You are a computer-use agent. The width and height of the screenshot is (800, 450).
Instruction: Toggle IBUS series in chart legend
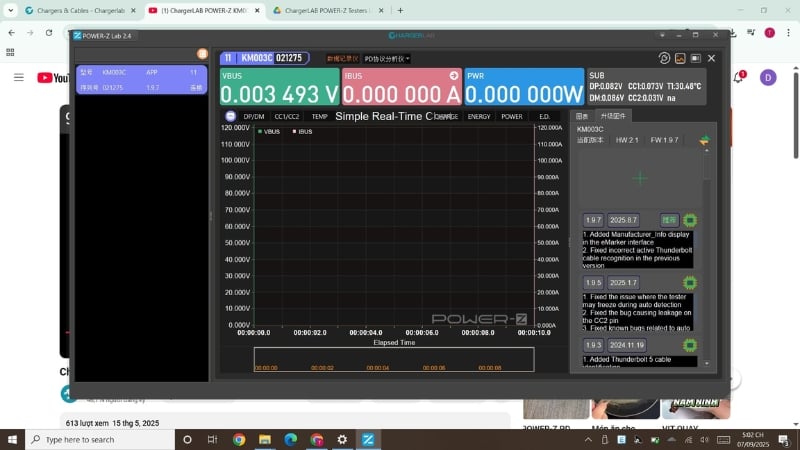tap(302, 132)
